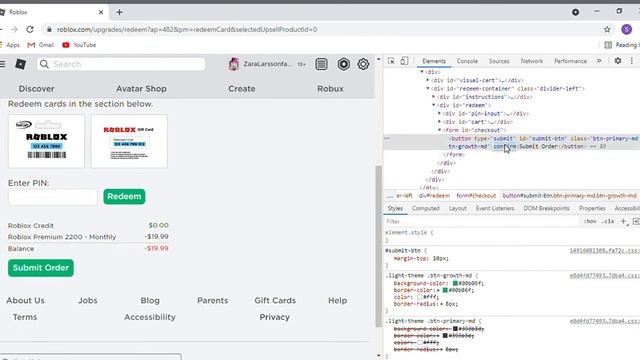Add a new style rule with plus icon
Image resolution: width=640 pixels, height=360 pixels.
point(623,221)
